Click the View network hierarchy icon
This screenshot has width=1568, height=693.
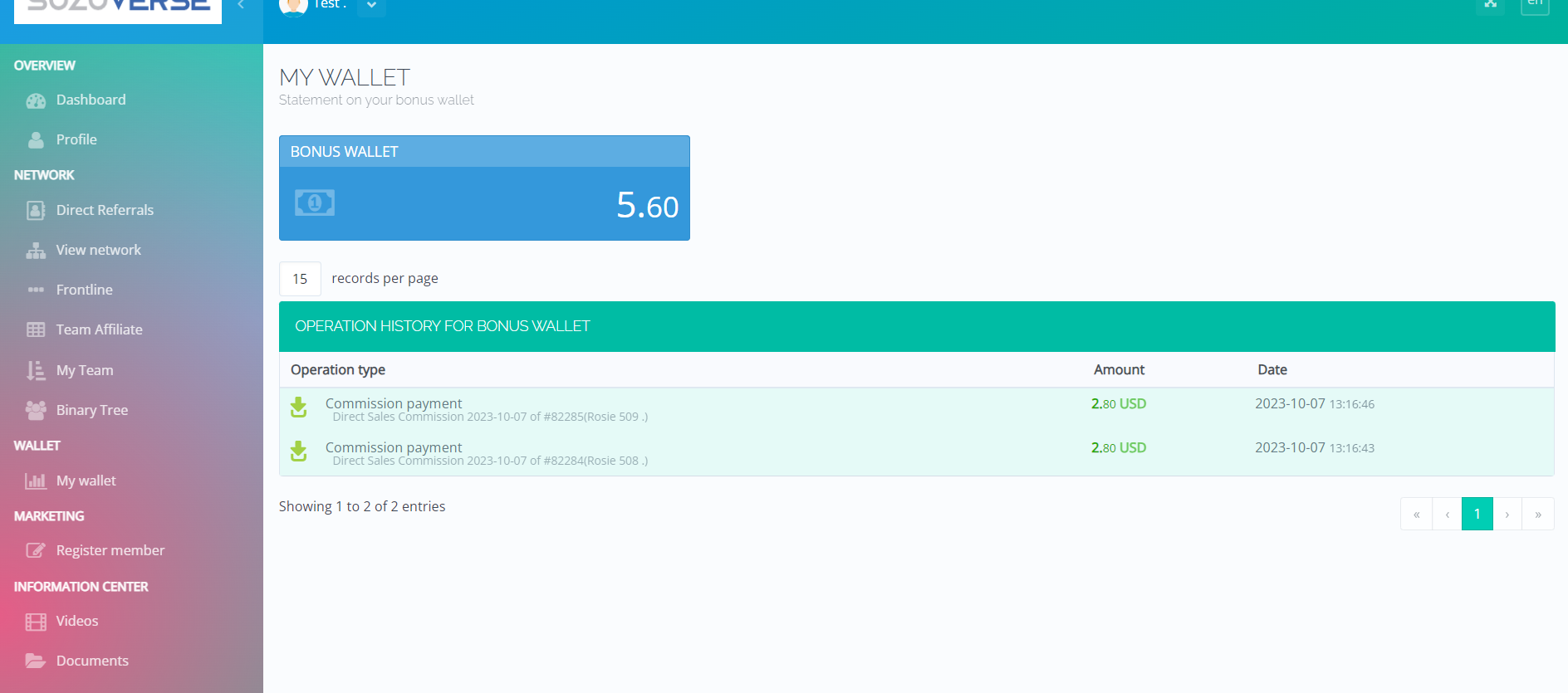click(36, 251)
